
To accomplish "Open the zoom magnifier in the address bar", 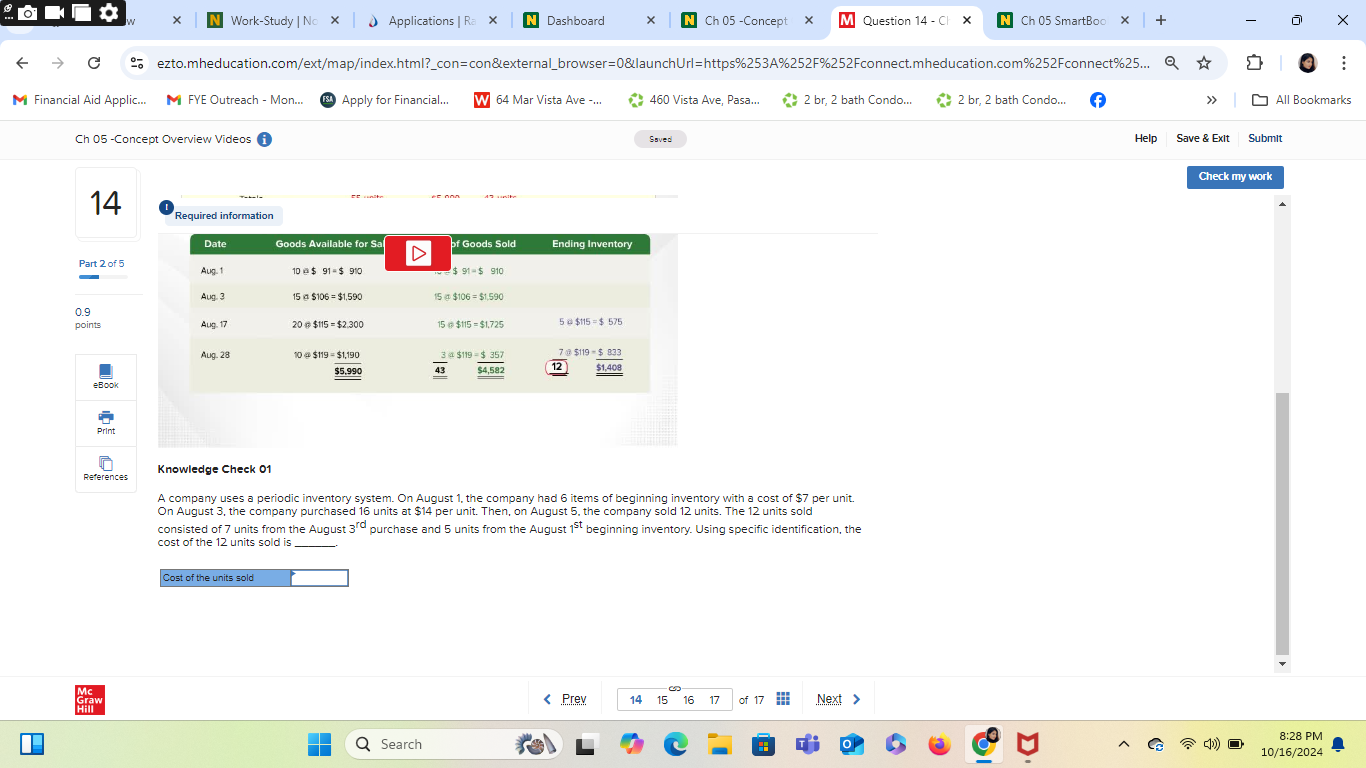I will click(1171, 63).
